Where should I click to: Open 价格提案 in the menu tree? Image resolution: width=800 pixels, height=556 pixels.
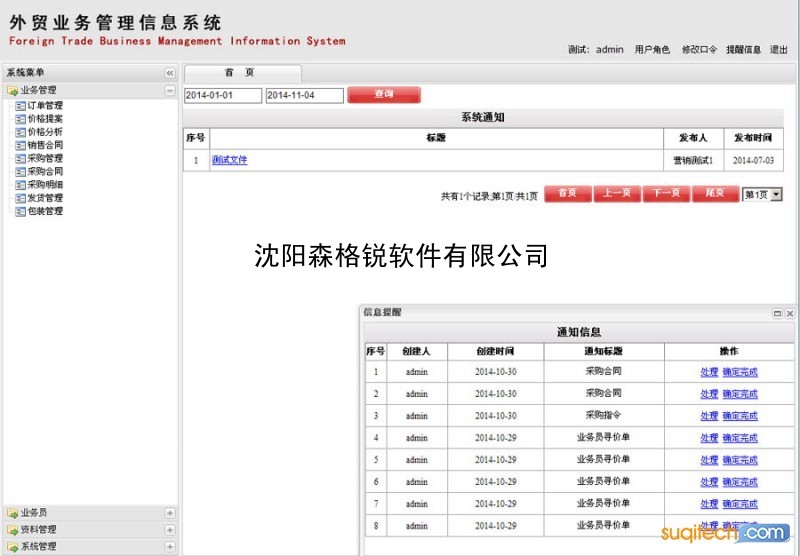click(45, 119)
